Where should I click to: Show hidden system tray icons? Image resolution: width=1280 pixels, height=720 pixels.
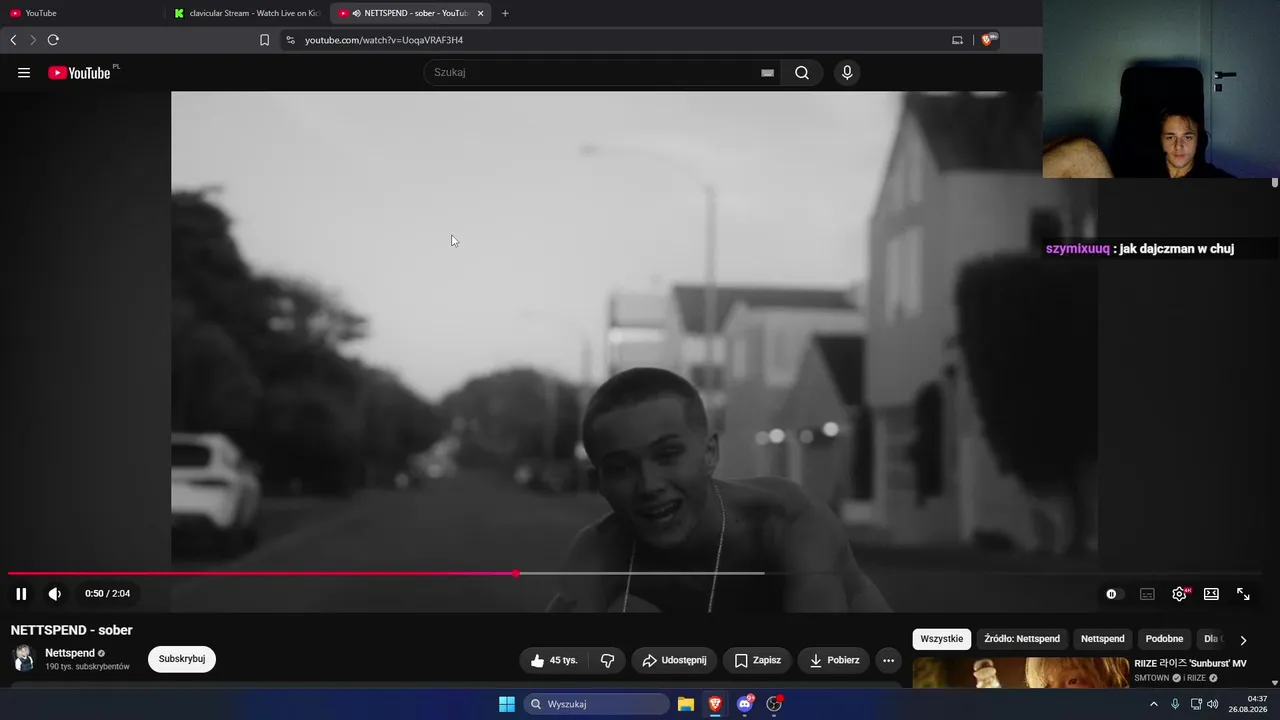[1153, 704]
